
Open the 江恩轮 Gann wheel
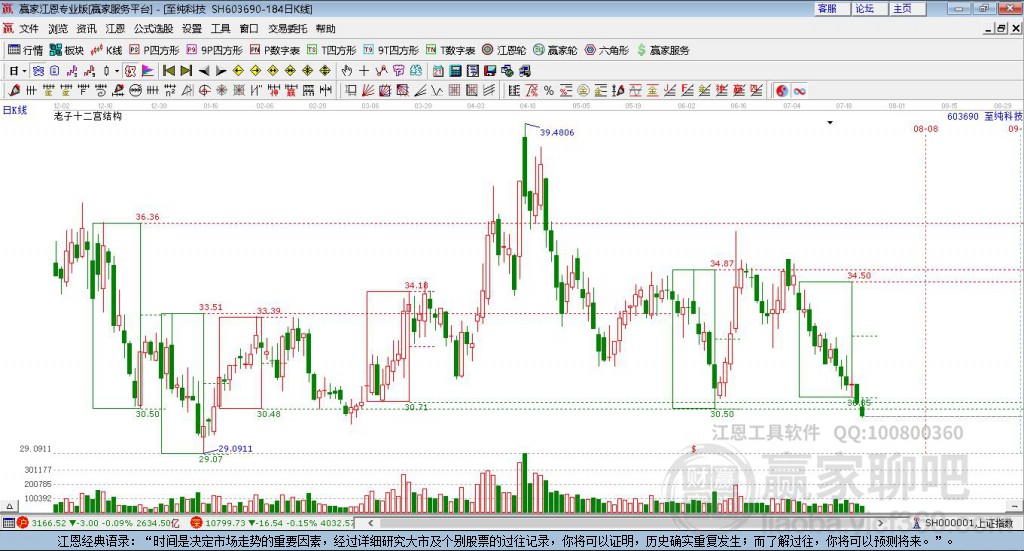click(504, 50)
